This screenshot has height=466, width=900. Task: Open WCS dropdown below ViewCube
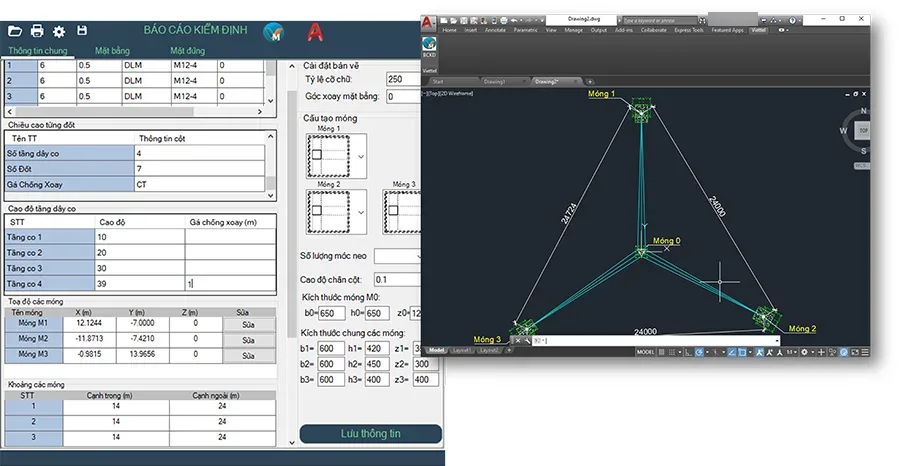tap(861, 166)
